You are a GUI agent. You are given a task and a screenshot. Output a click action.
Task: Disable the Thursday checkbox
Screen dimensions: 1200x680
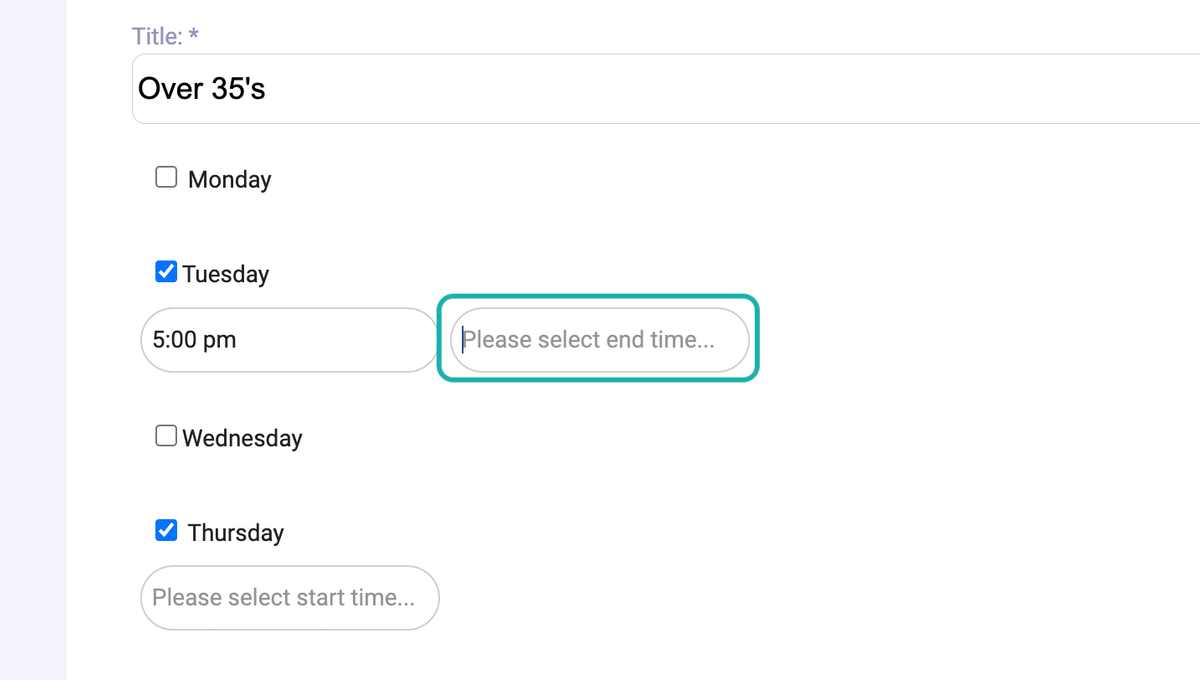[166, 530]
